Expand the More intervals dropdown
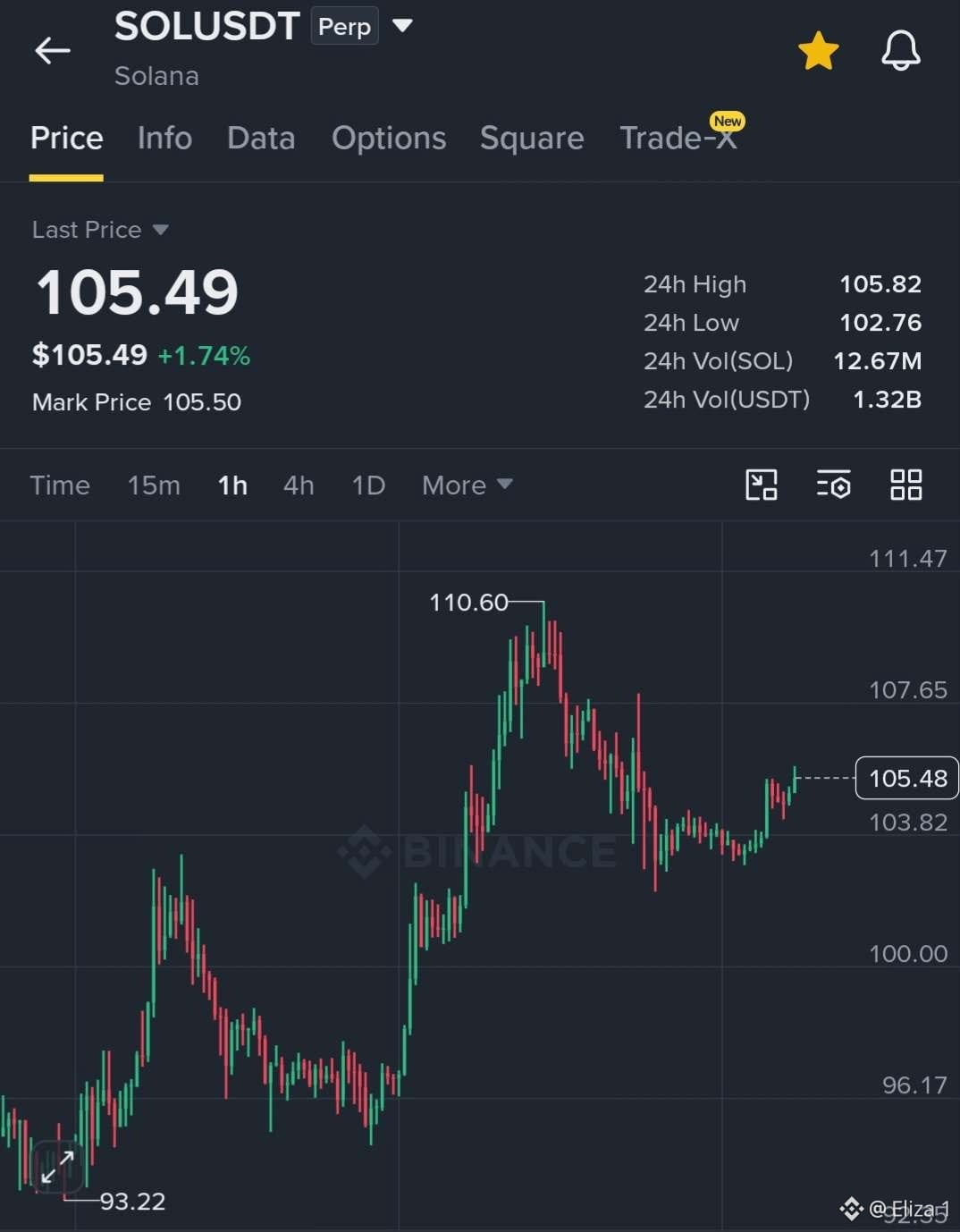This screenshot has height=1232, width=960. tap(467, 485)
